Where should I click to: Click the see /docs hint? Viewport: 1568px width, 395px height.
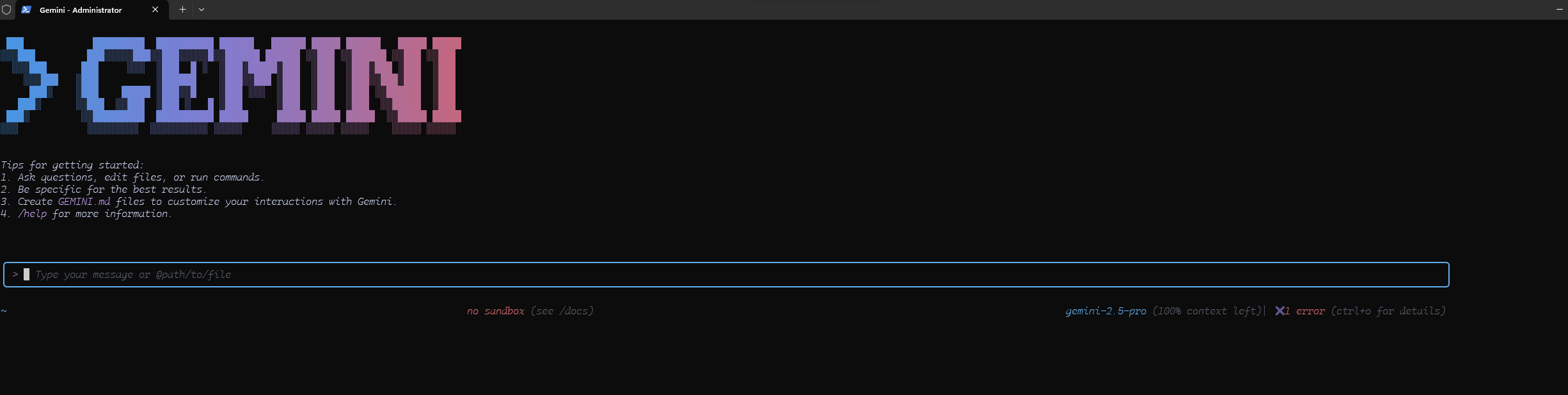pos(562,311)
